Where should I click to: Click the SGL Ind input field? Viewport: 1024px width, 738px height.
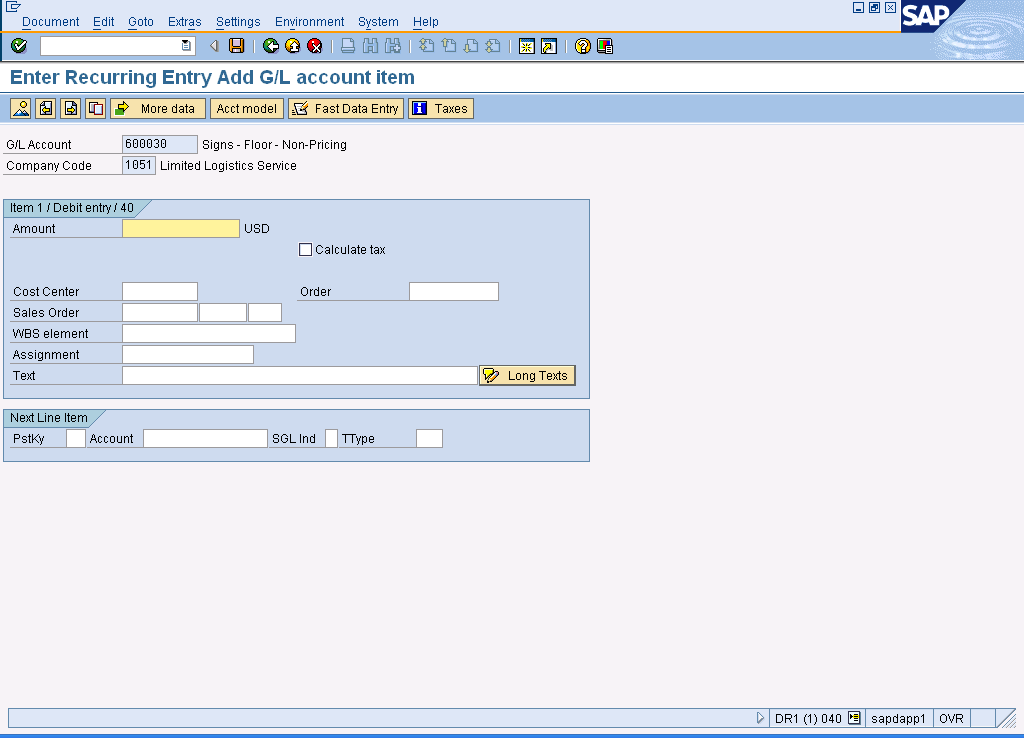pyautogui.click(x=331, y=438)
